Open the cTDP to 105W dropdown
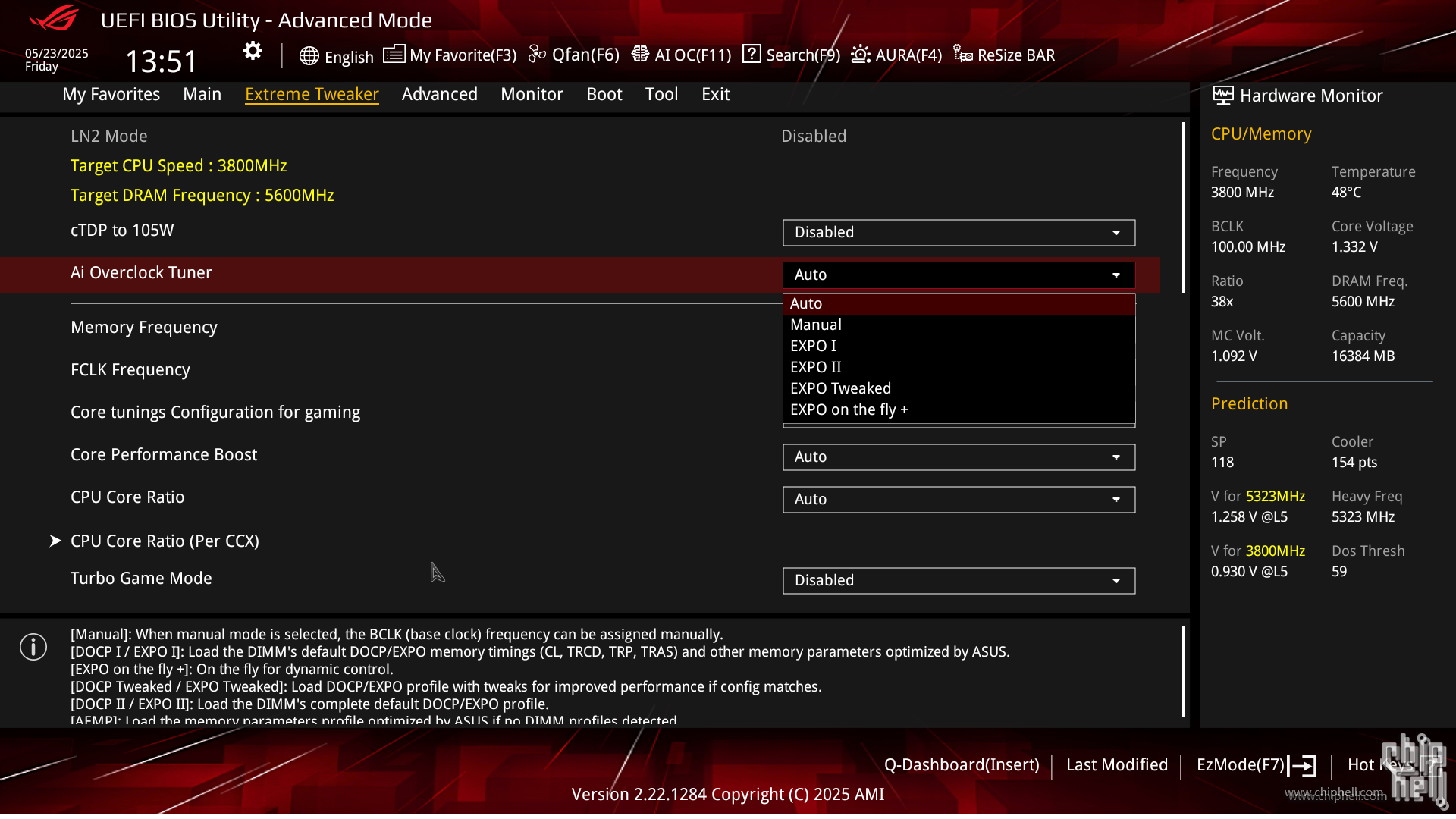Viewport: 1456px width, 819px height. 959,233
